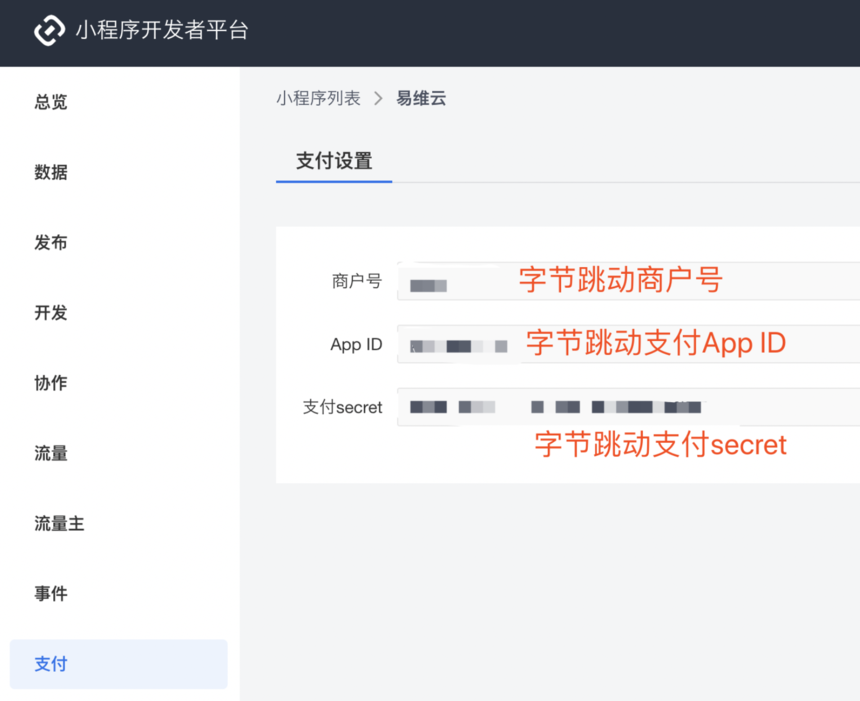Image resolution: width=860 pixels, height=701 pixels.
Task: Go to 事件 in the sidebar
Action: 51,593
